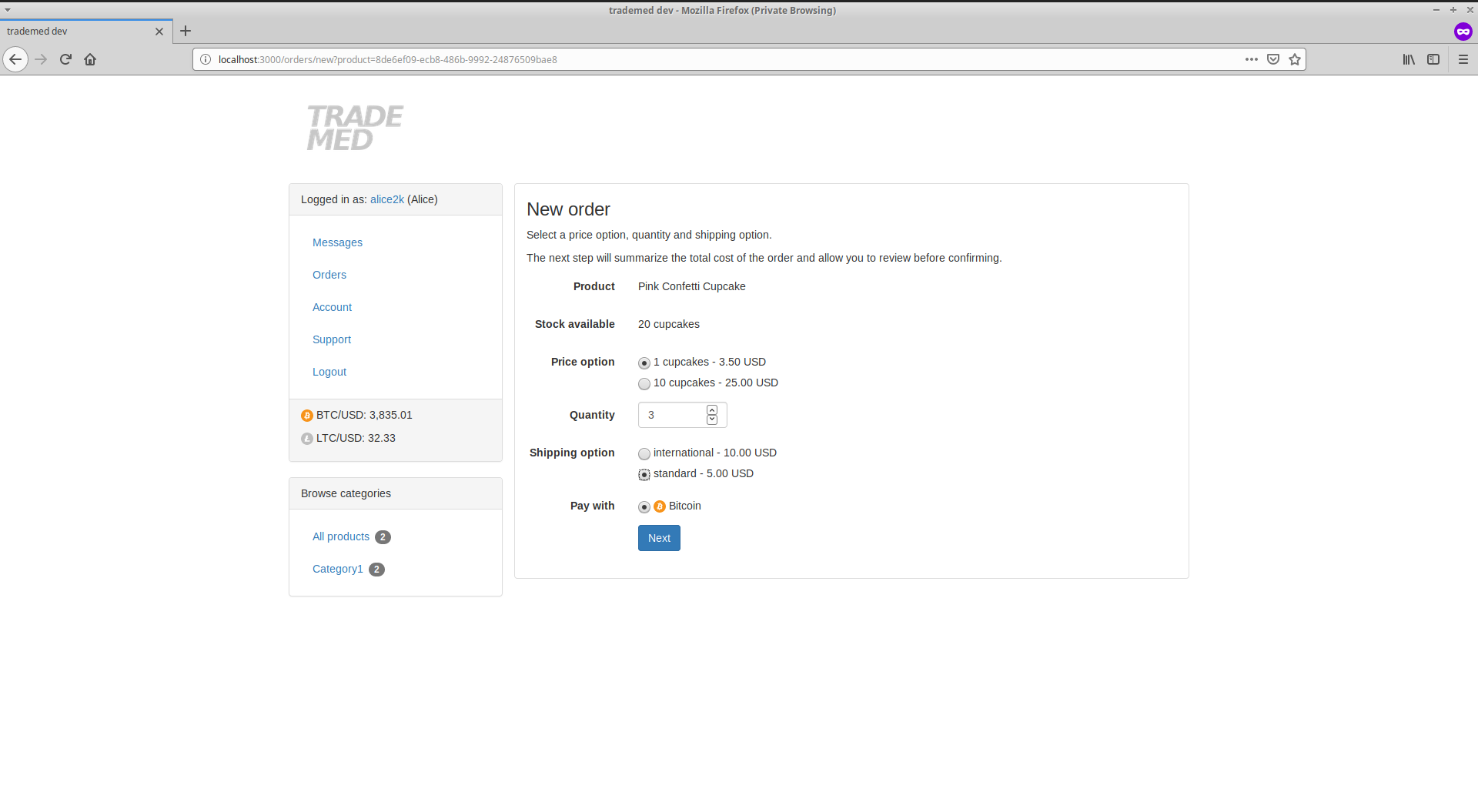Screen dimensions: 1478x812
Task: Choose international shipping for 10.00 USD
Action: click(644, 453)
